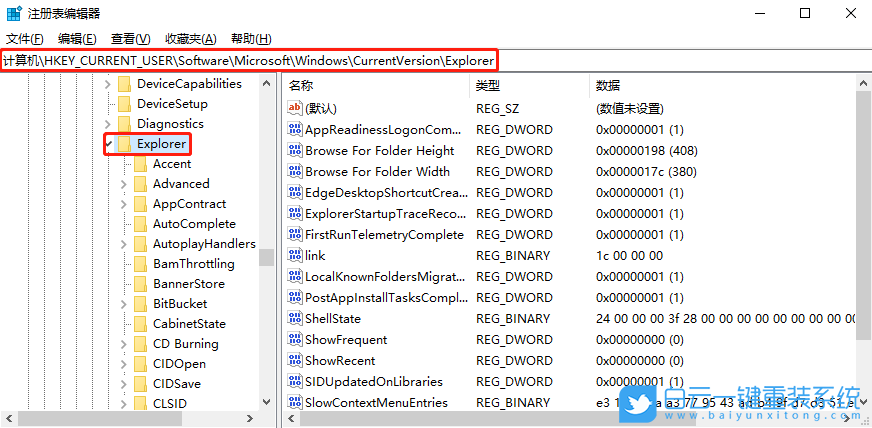This screenshot has height=428, width=872.
Task: Select the CIDSave tree label
Action: 177,384
